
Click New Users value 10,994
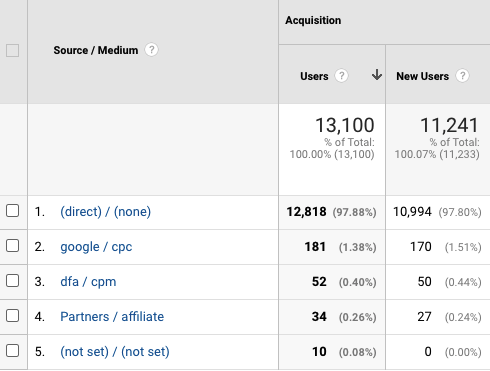click(412, 212)
